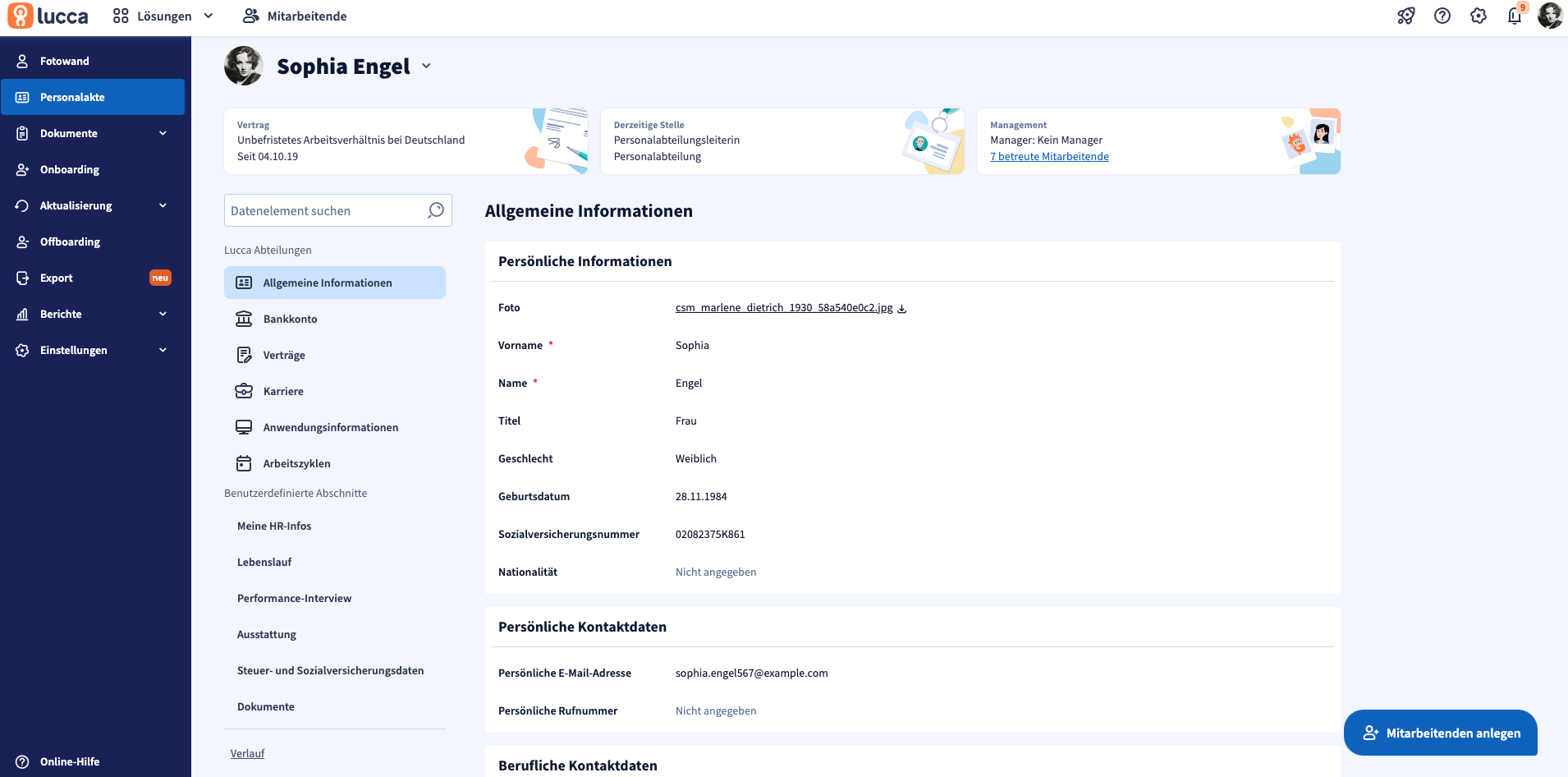1568x777 pixels.
Task: Click the Karriere briefcase icon
Action: 244,391
